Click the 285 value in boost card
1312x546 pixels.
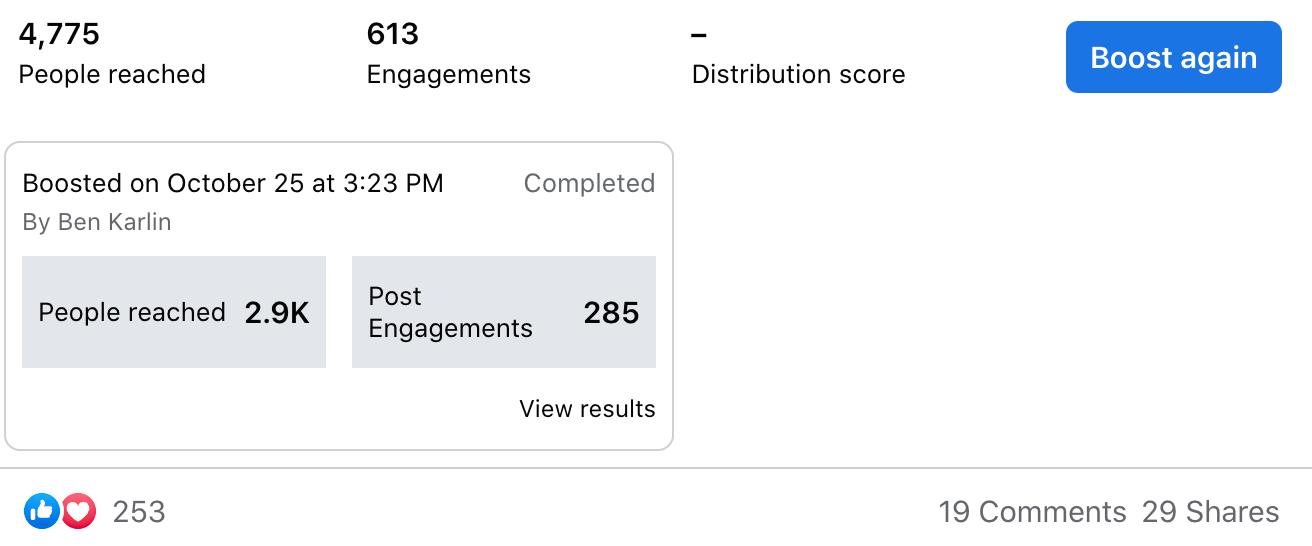click(611, 313)
